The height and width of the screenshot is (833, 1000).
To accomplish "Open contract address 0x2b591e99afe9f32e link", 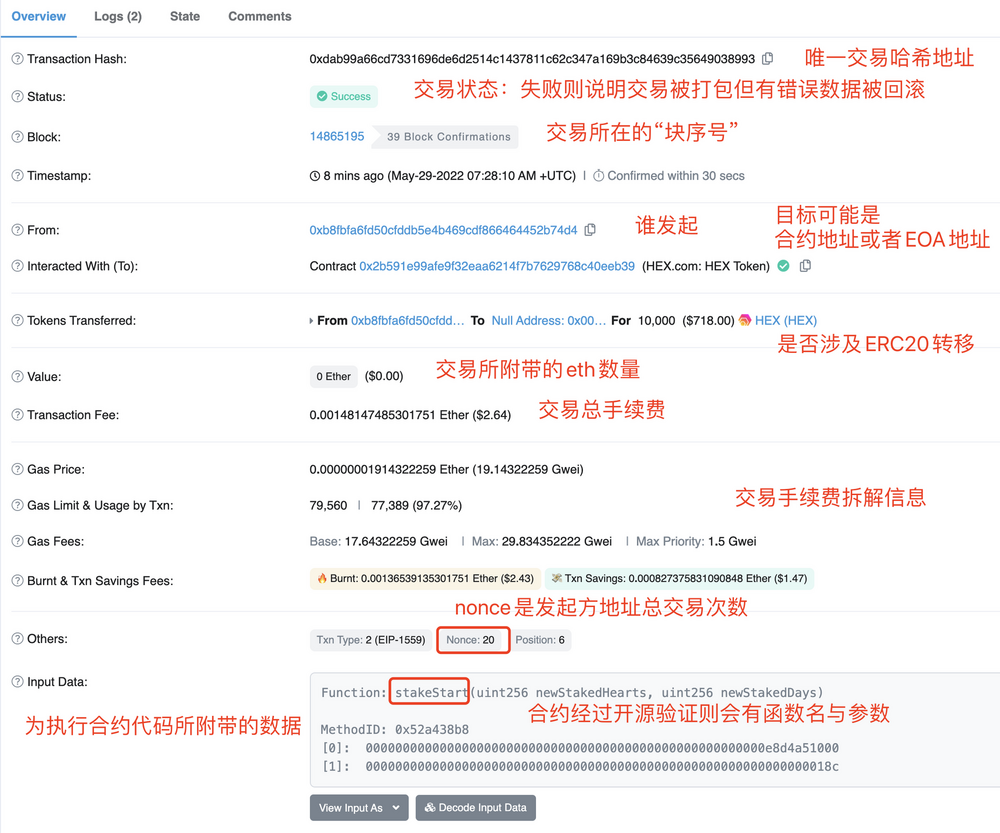I will (497, 266).
